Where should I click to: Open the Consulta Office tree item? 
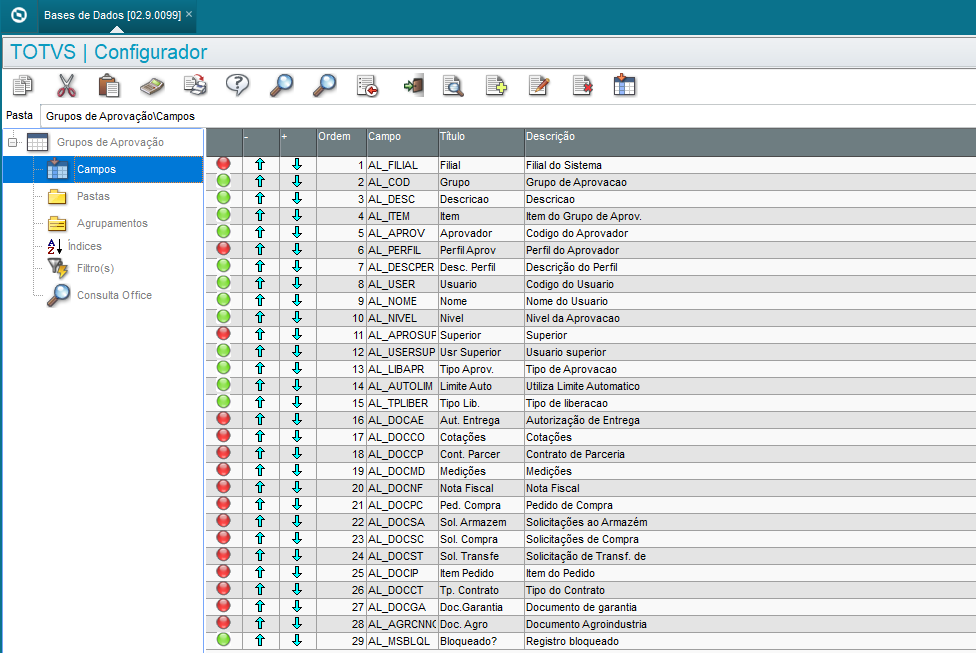(x=114, y=295)
